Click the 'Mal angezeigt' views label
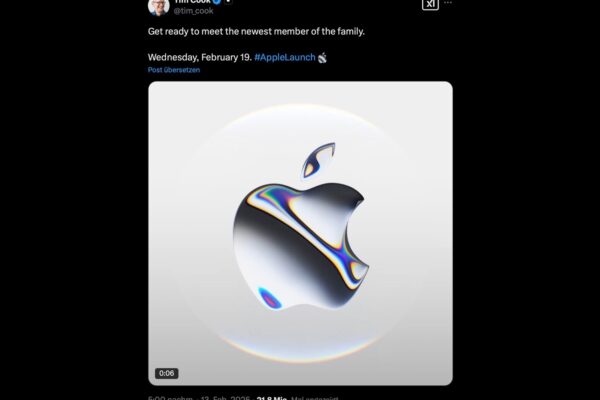The height and width of the screenshot is (400, 600). [x=315, y=398]
